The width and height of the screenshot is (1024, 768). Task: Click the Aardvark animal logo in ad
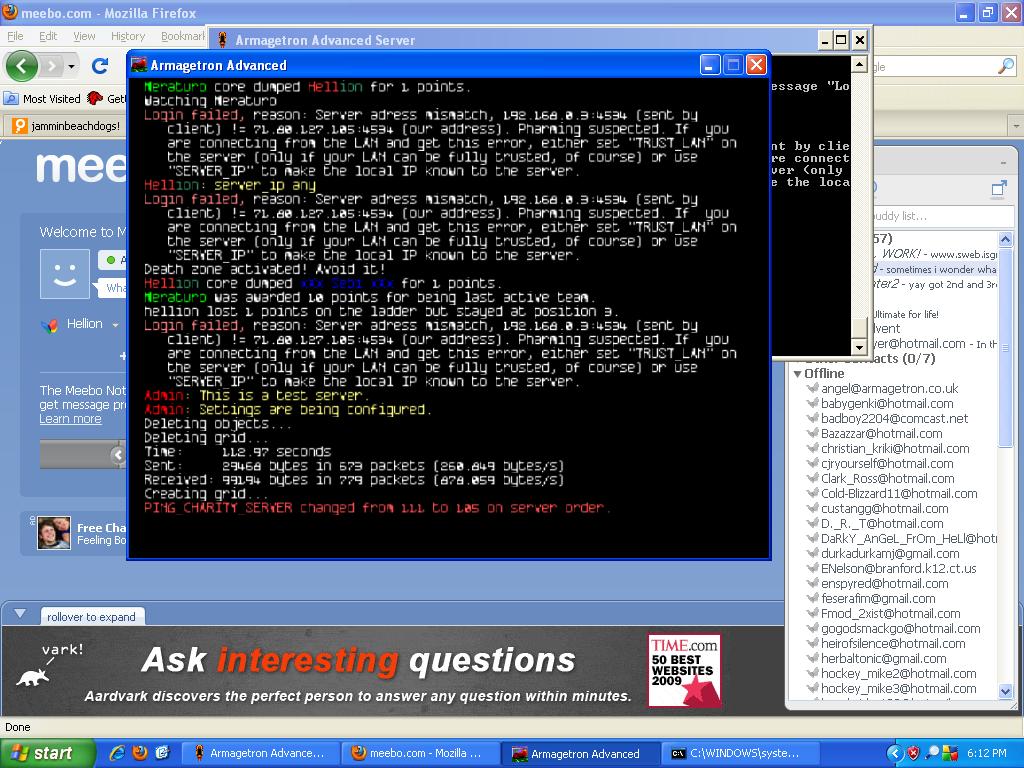click(x=35, y=676)
